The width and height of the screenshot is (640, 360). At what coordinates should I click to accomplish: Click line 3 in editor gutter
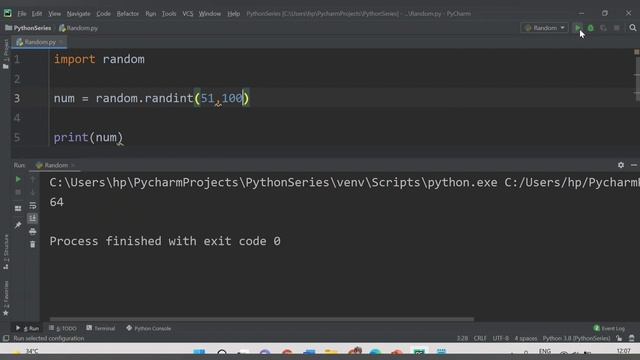pyautogui.click(x=17, y=98)
